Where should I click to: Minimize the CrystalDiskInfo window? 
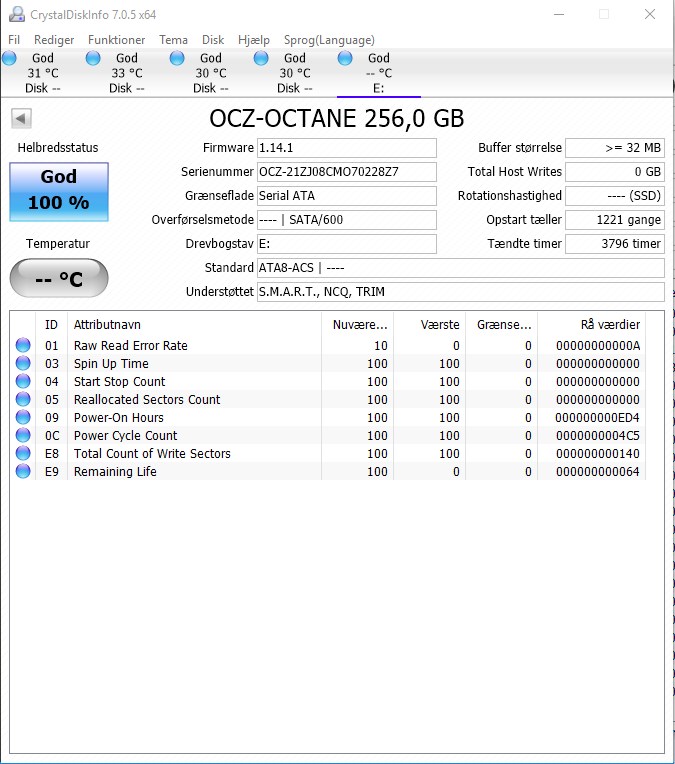point(559,14)
